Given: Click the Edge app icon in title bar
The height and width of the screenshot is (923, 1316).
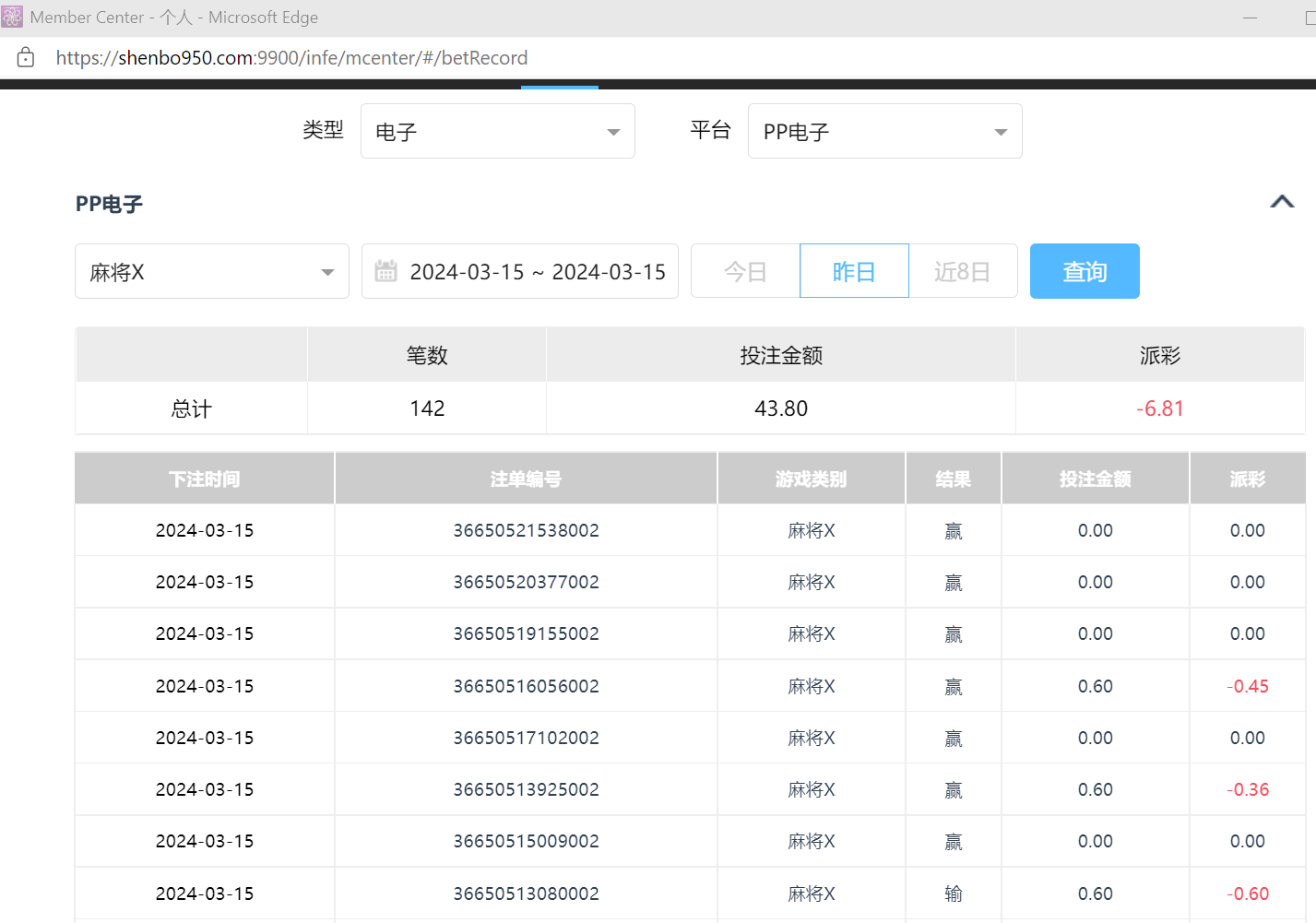Looking at the screenshot, I should tap(12, 17).
